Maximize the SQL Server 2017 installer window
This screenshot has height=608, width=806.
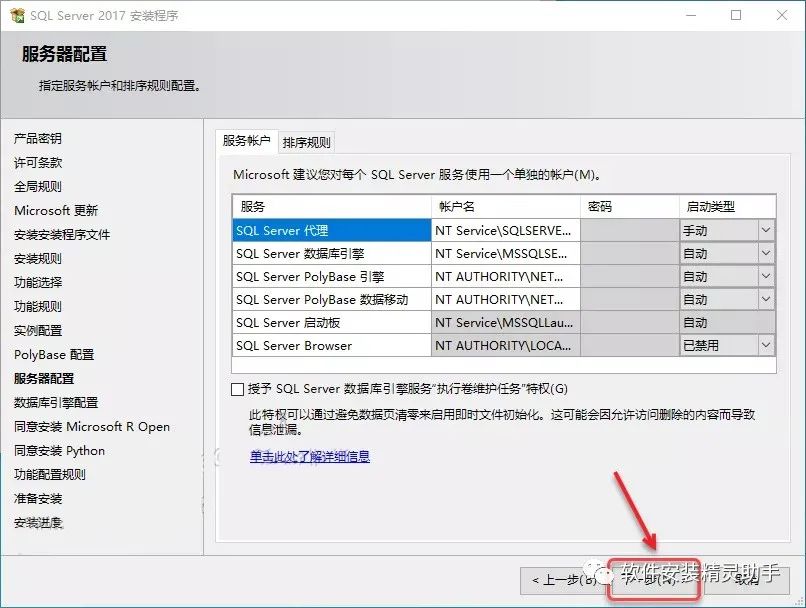(x=736, y=15)
